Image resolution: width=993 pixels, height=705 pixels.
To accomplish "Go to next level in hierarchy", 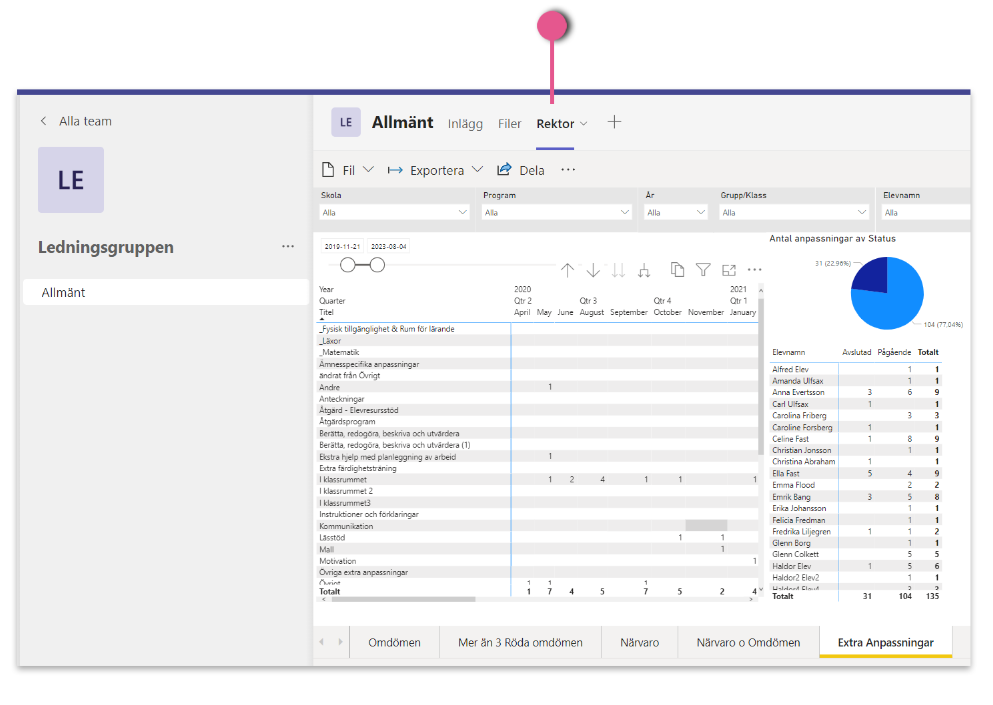I will click(x=618, y=270).
